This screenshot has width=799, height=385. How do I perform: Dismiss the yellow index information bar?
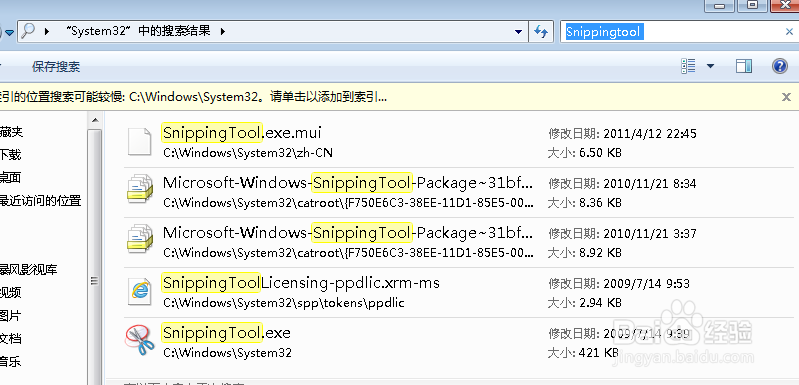tap(786, 97)
